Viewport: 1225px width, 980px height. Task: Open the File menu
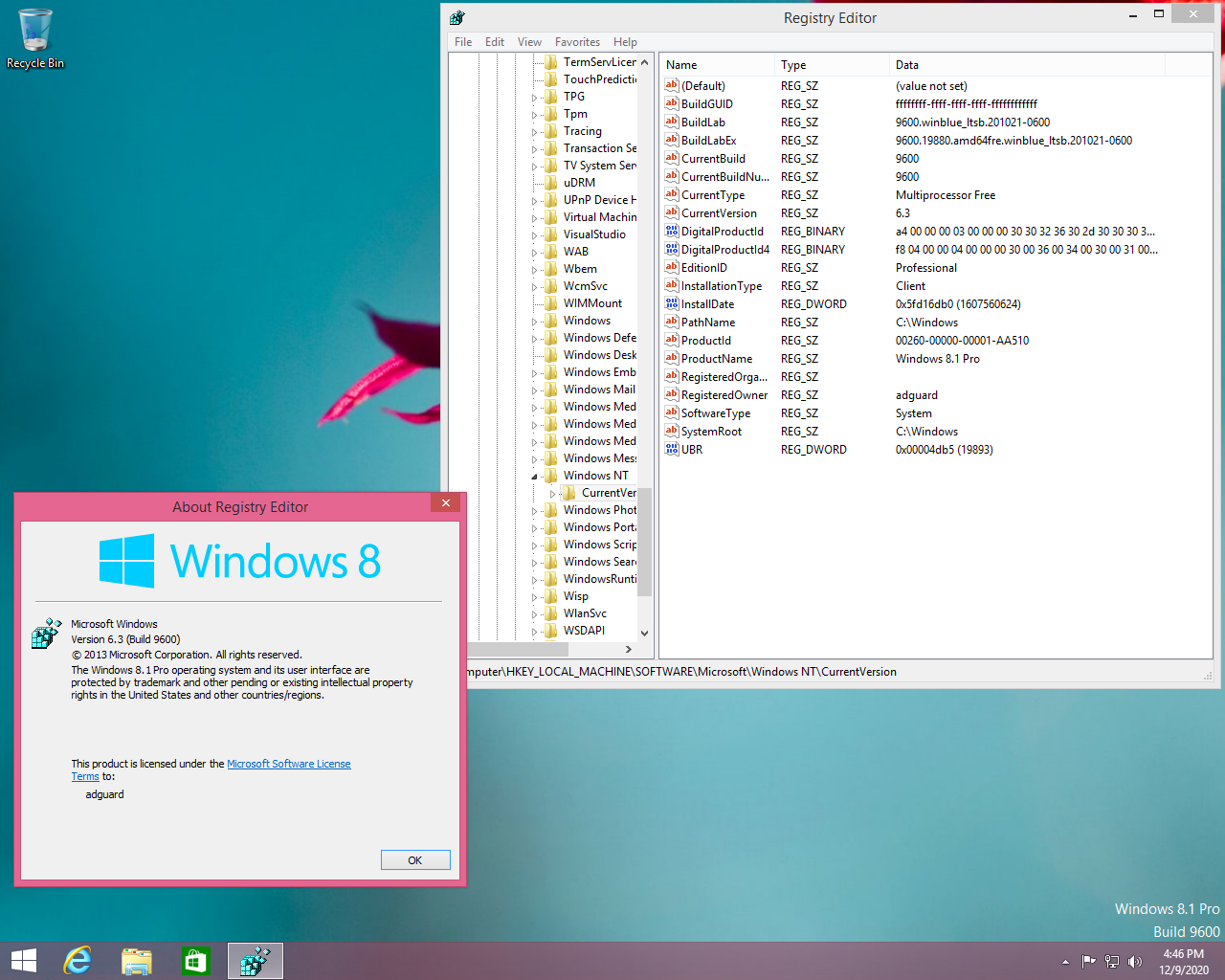[x=463, y=42]
